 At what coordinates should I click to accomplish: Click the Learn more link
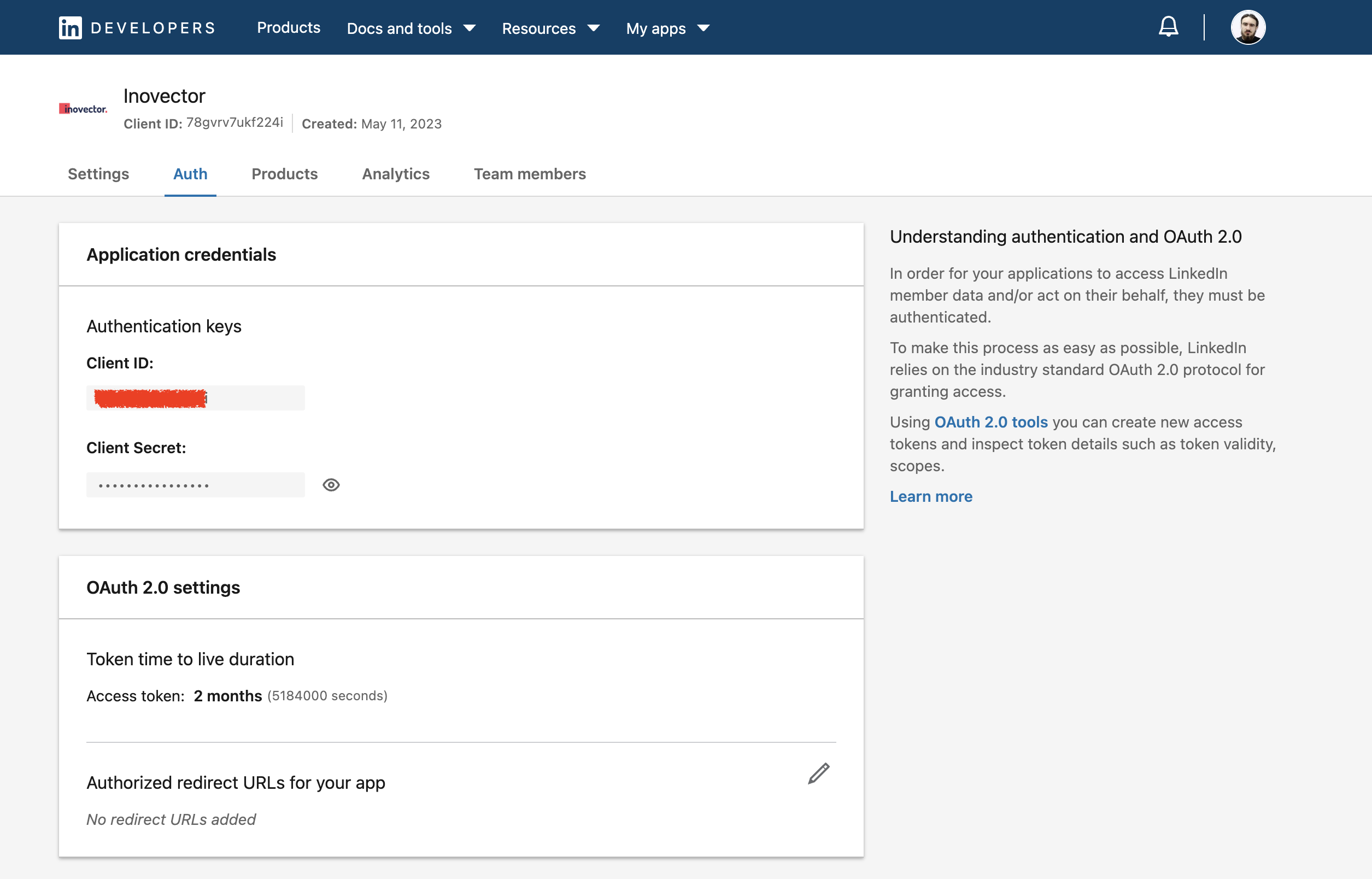[x=931, y=496]
